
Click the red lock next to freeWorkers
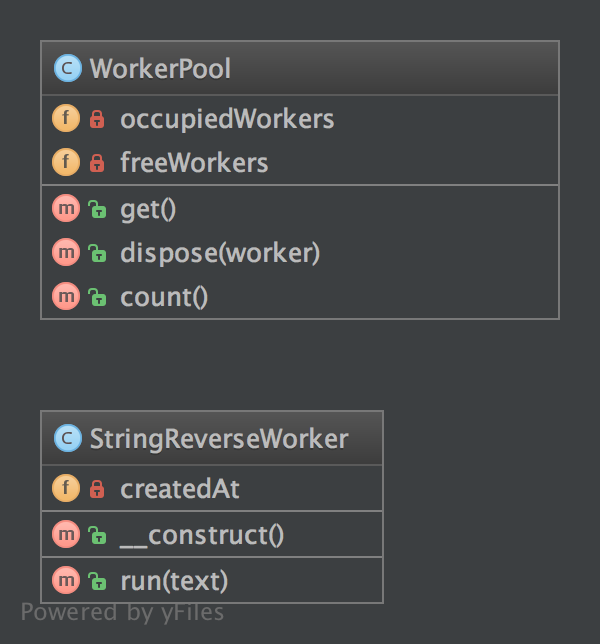[x=97, y=163]
